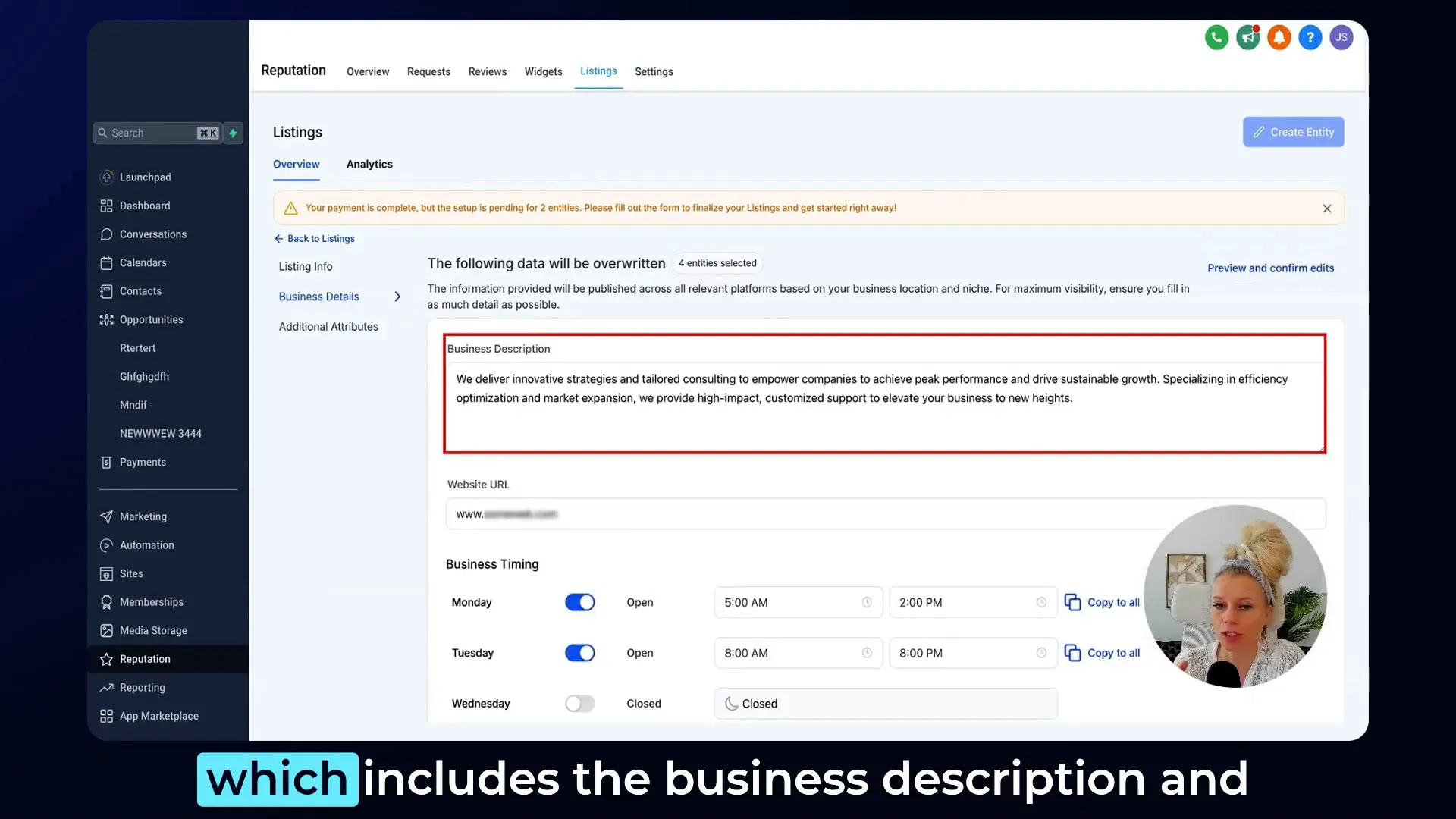Click the green lightning quick actions icon
1456x819 pixels.
point(234,133)
